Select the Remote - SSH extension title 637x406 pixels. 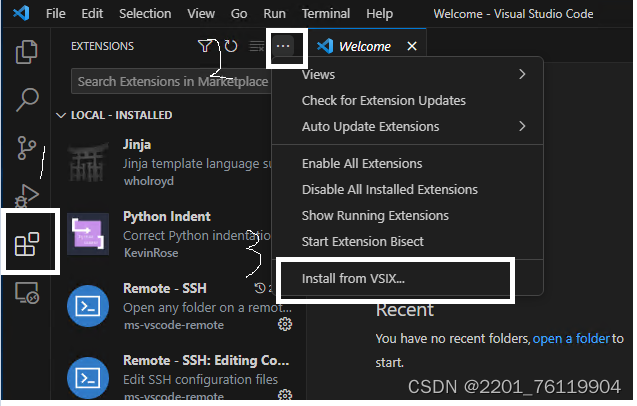tap(165, 288)
